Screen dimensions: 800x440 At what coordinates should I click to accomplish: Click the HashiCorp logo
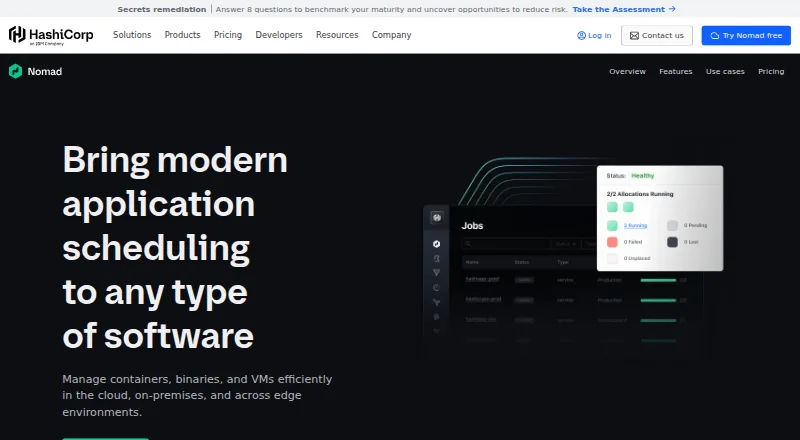51,35
